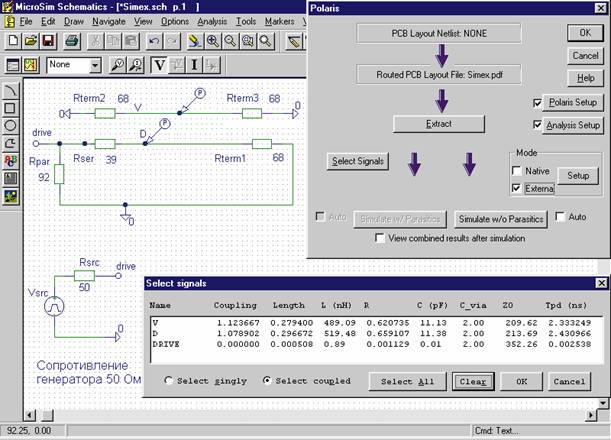Uncheck the External mode checkbox
611x440 pixels.
click(517, 189)
